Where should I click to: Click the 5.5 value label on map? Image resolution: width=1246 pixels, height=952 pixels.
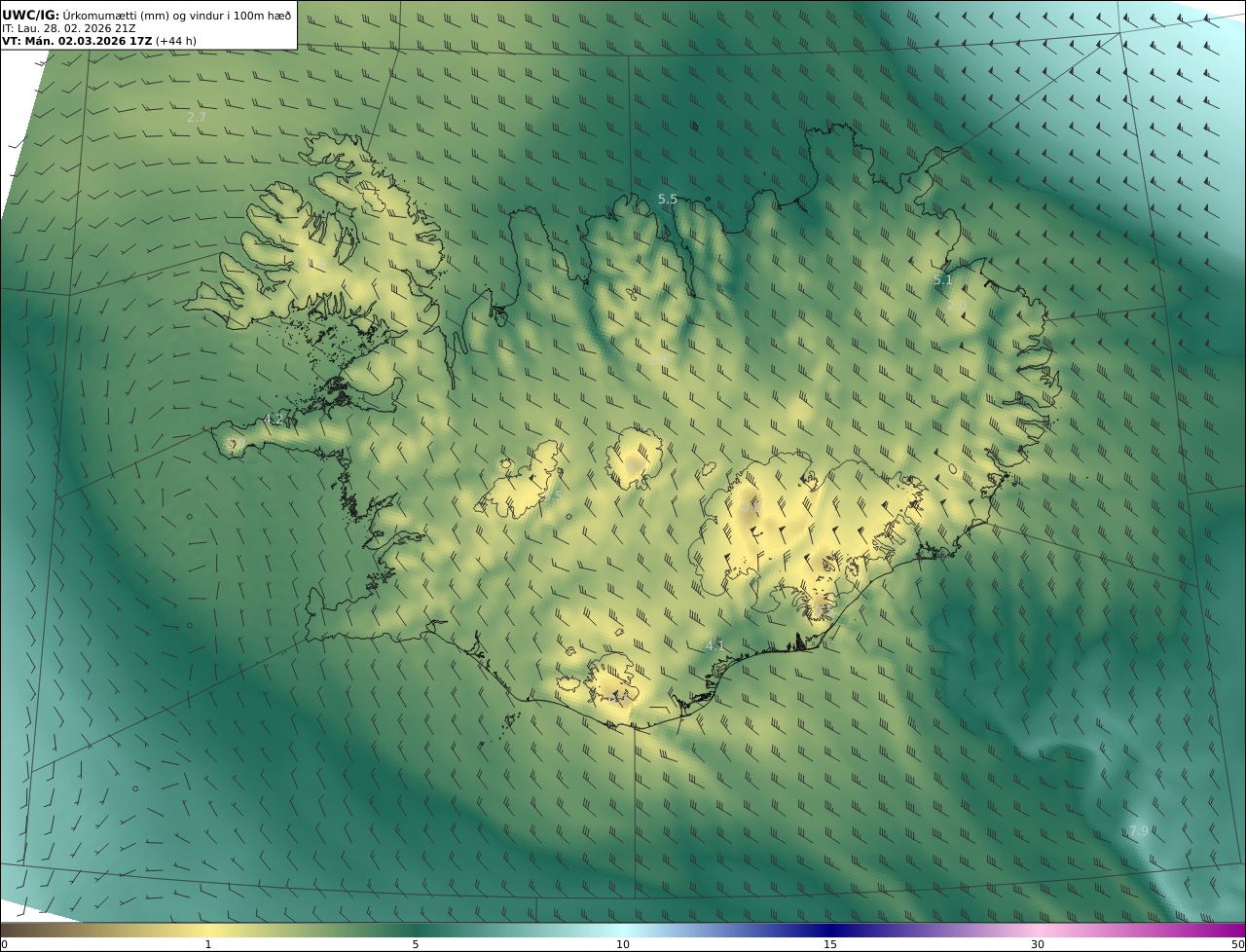point(668,199)
